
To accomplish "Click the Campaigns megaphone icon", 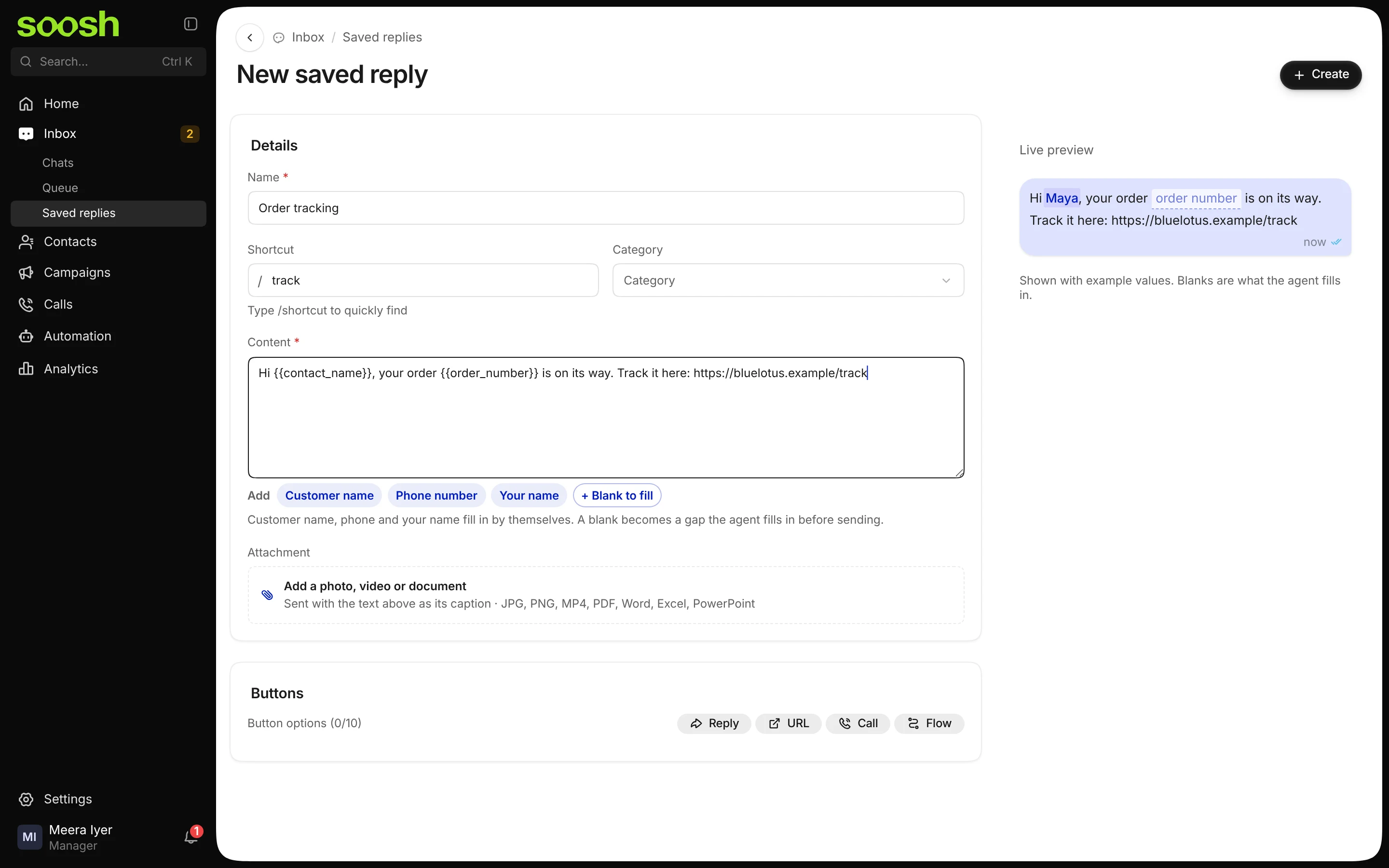I will (26, 272).
